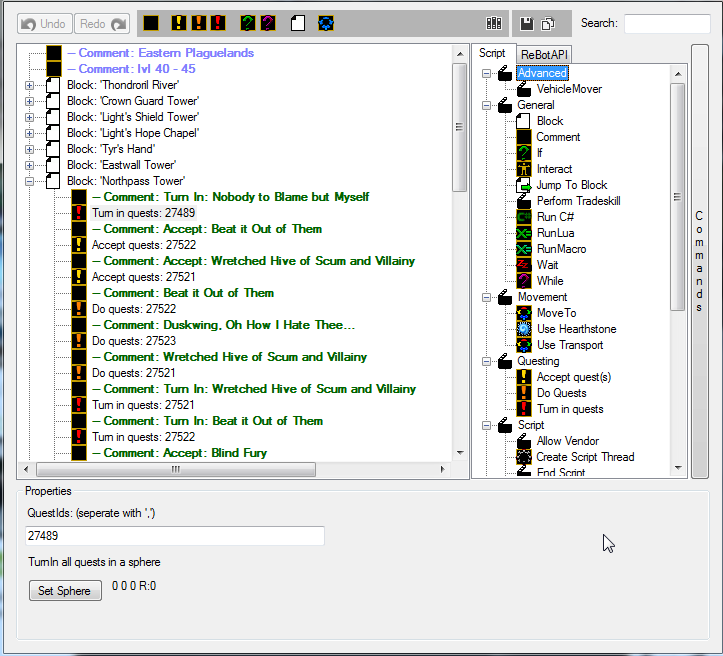Screen dimensions: 723x656
Task: Click the red exclamation Turn-in icon in the toolbar
Action: 218,23
